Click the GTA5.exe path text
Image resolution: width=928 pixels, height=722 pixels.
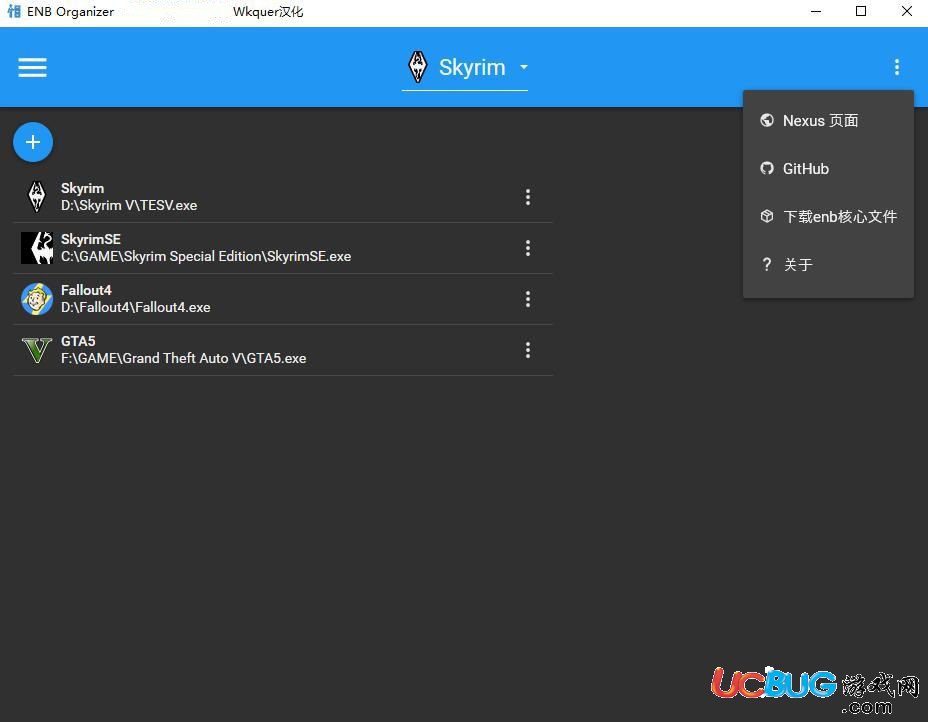pos(183,358)
